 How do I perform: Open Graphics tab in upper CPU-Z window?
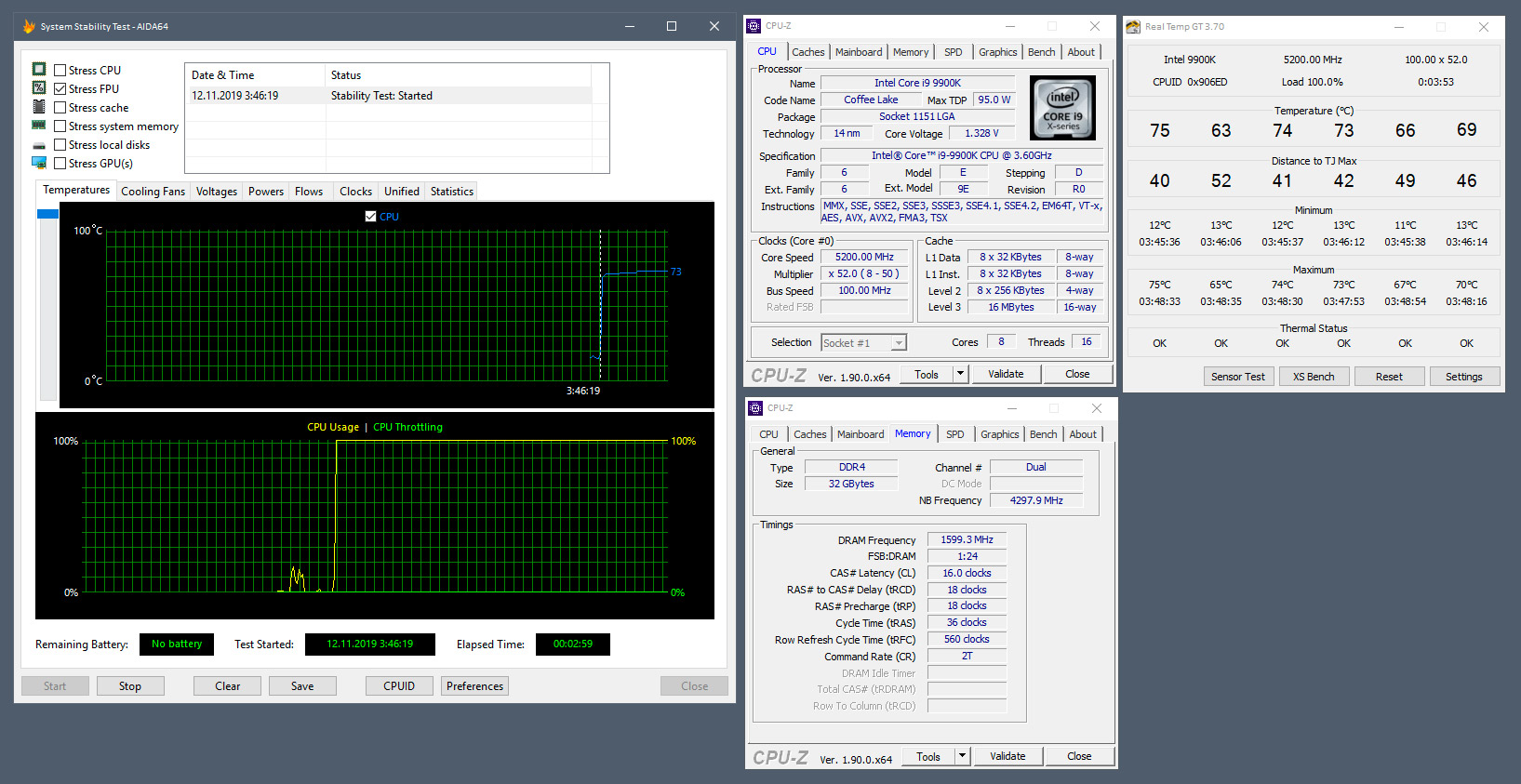pos(998,52)
